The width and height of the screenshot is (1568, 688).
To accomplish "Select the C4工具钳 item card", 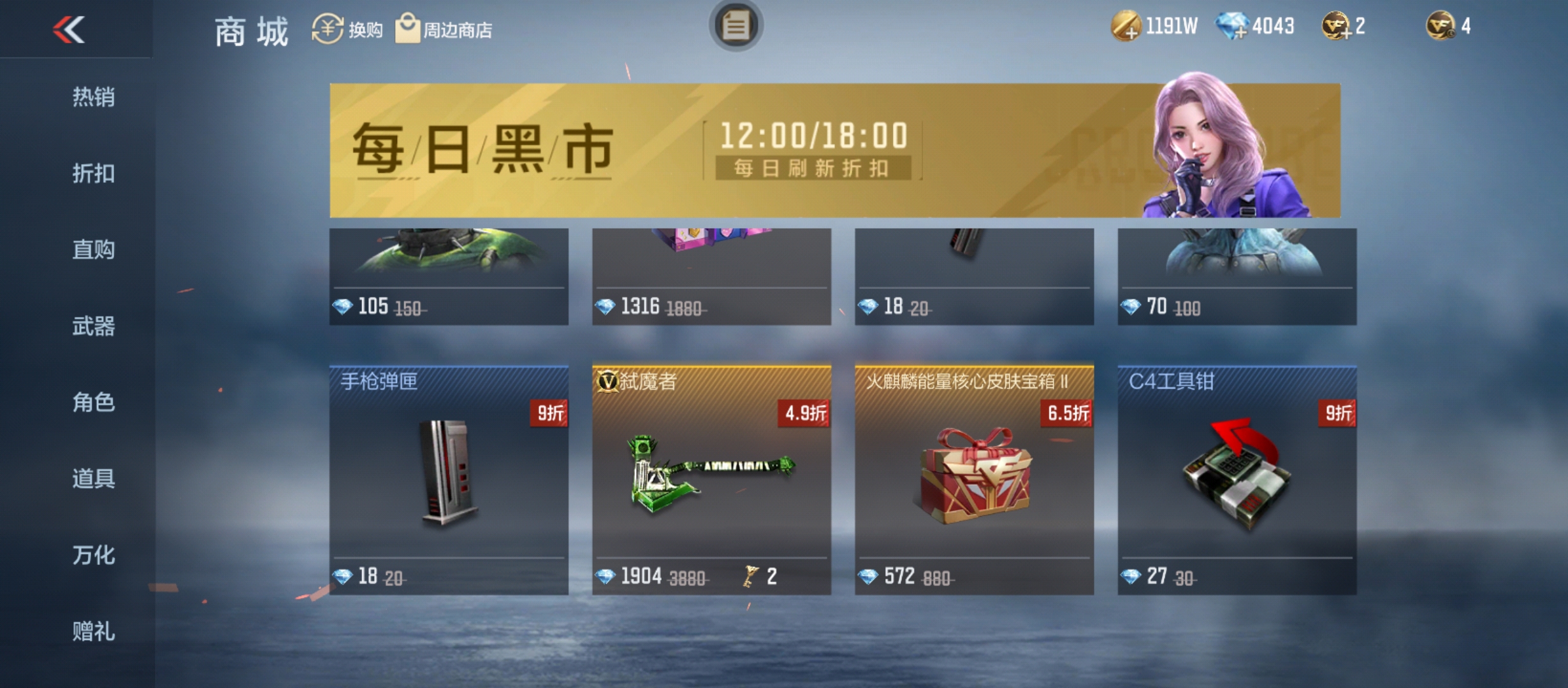I will click(1237, 480).
